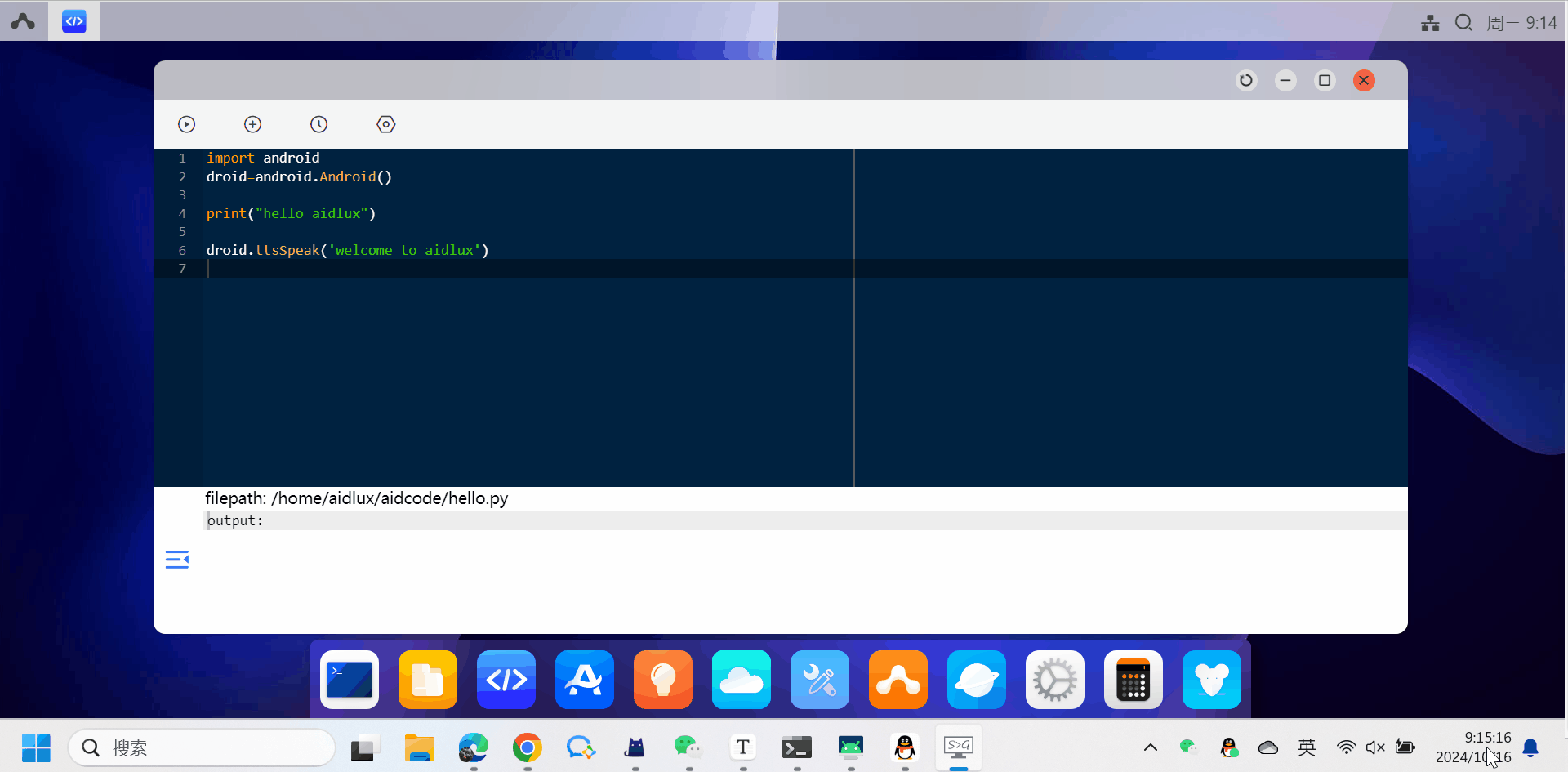Click the search magnifier in top bar

[x=1463, y=22]
